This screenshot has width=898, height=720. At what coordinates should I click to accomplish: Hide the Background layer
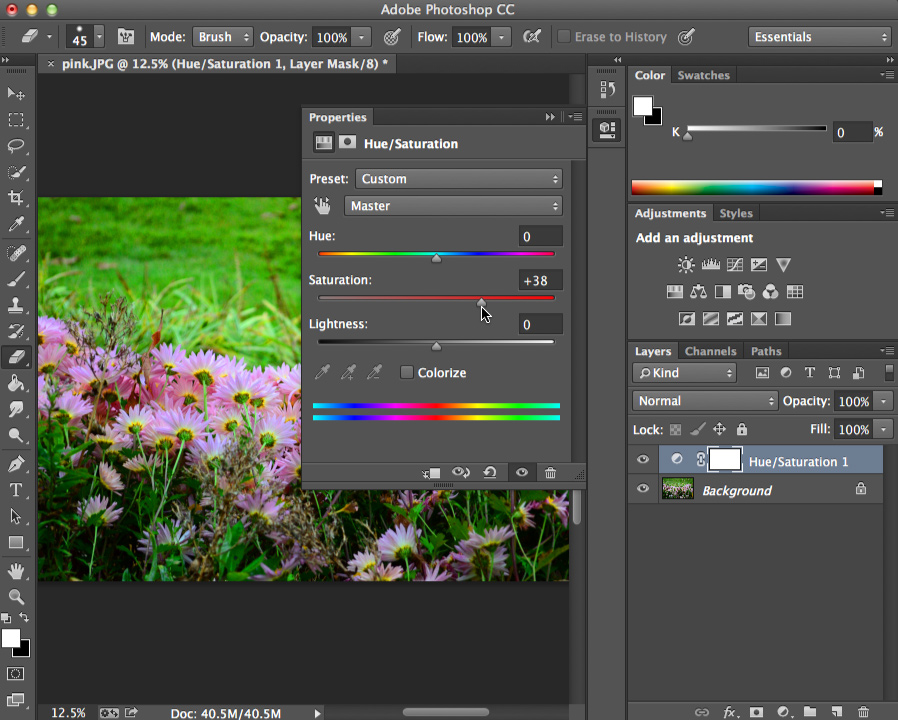click(643, 489)
